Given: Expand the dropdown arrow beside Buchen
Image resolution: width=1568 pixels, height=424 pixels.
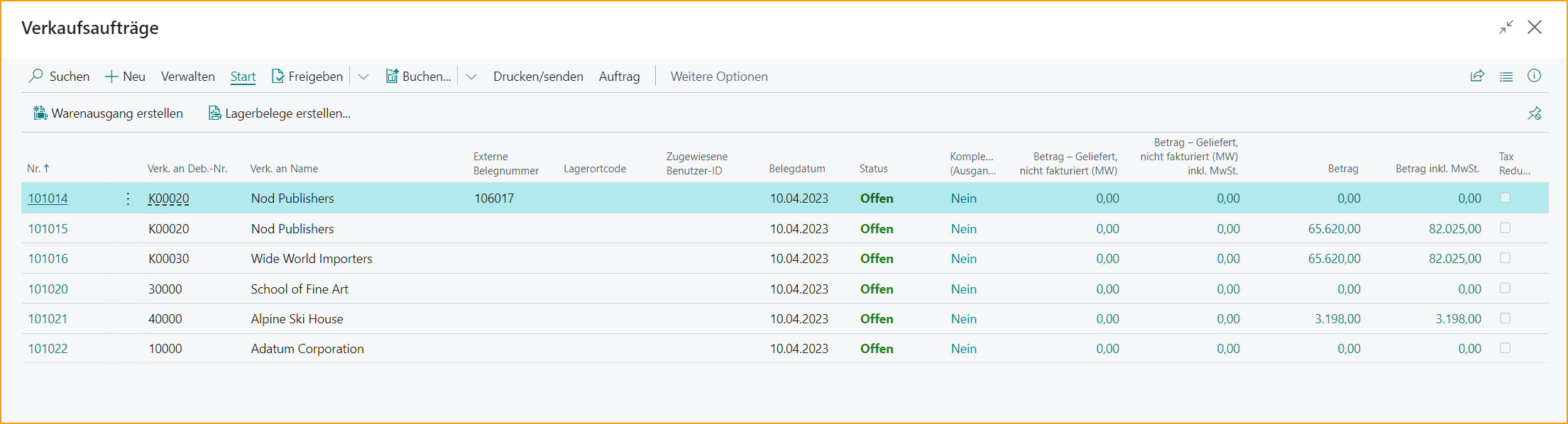Looking at the screenshot, I should point(471,77).
